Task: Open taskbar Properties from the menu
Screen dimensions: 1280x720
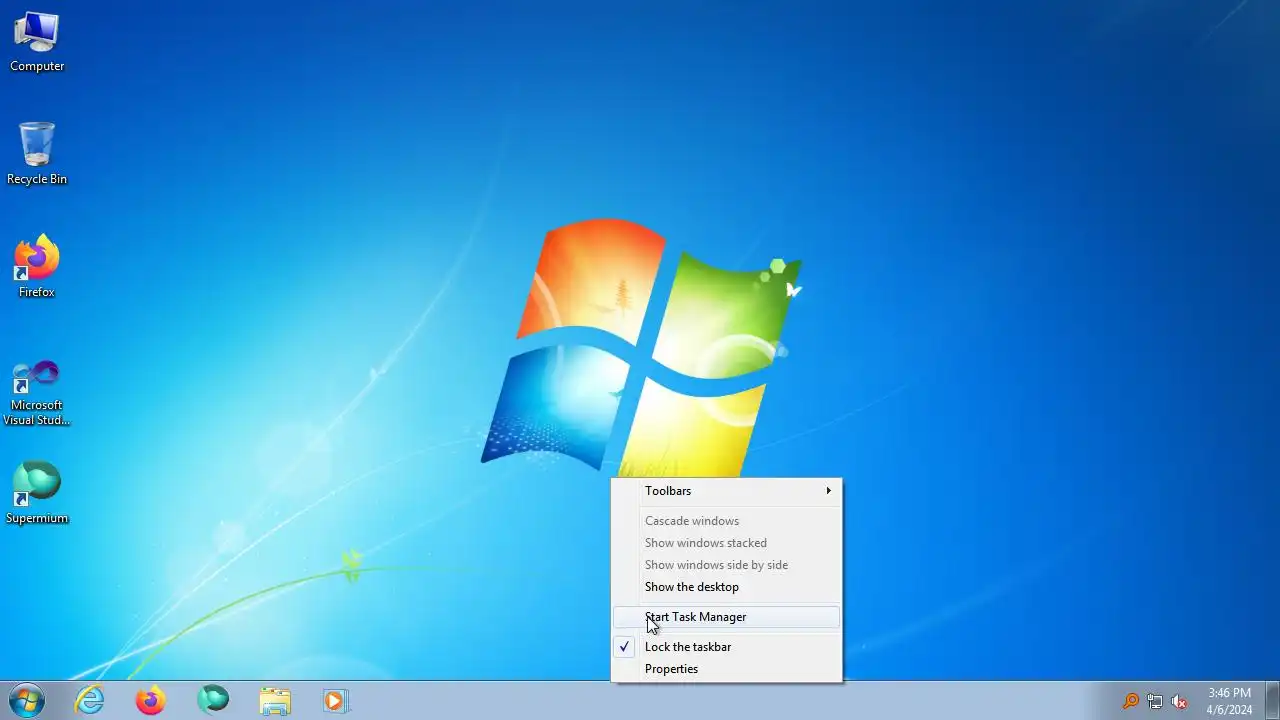Action: tap(726, 669)
